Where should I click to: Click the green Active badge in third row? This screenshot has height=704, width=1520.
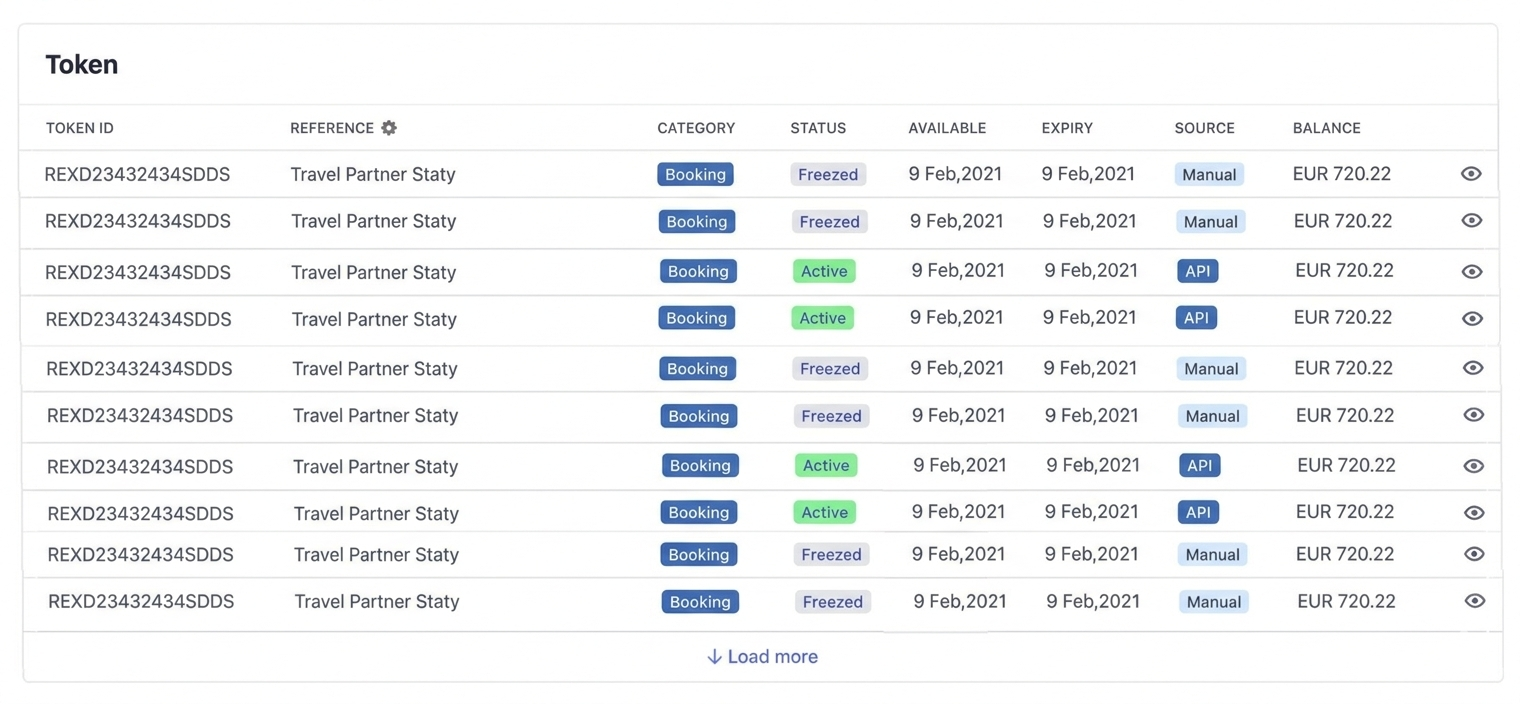point(824,271)
